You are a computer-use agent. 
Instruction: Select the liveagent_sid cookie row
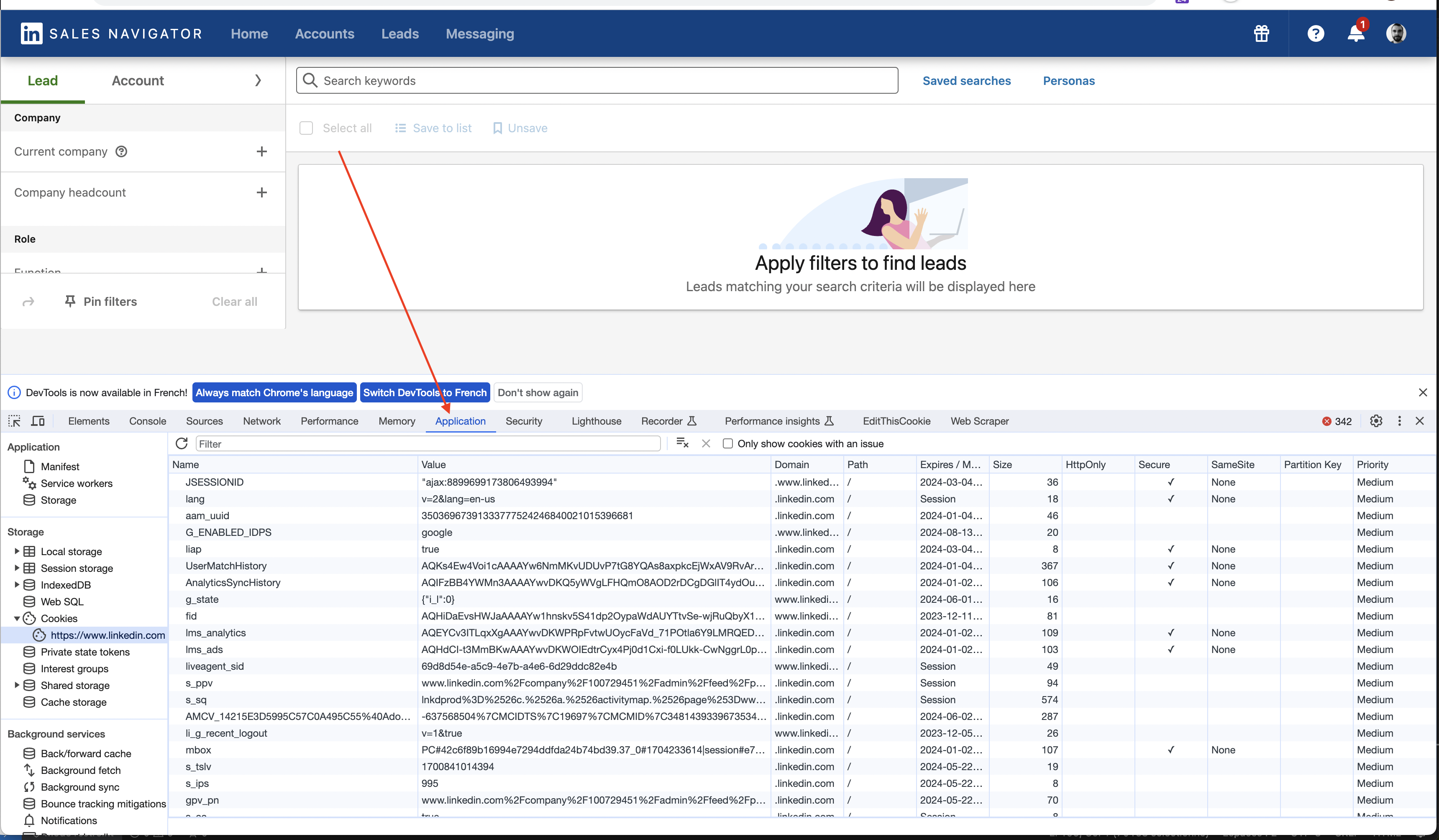point(802,666)
